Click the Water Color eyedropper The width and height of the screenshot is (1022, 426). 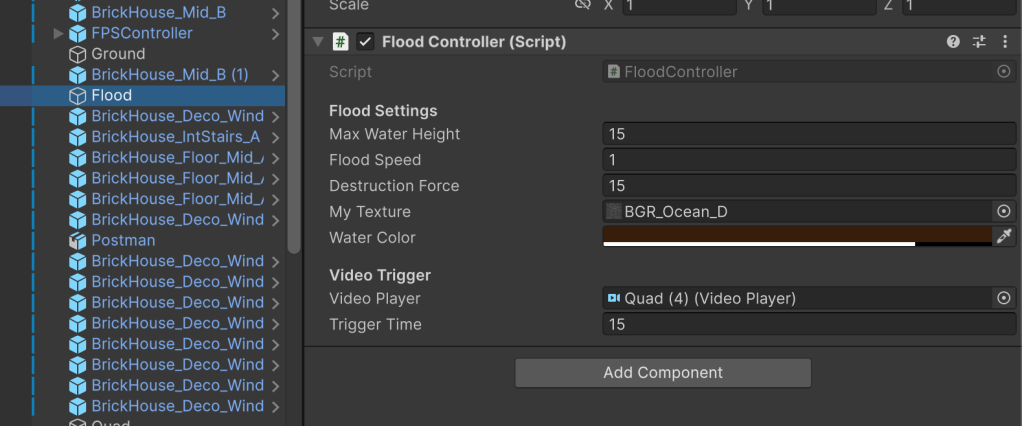(x=1004, y=237)
